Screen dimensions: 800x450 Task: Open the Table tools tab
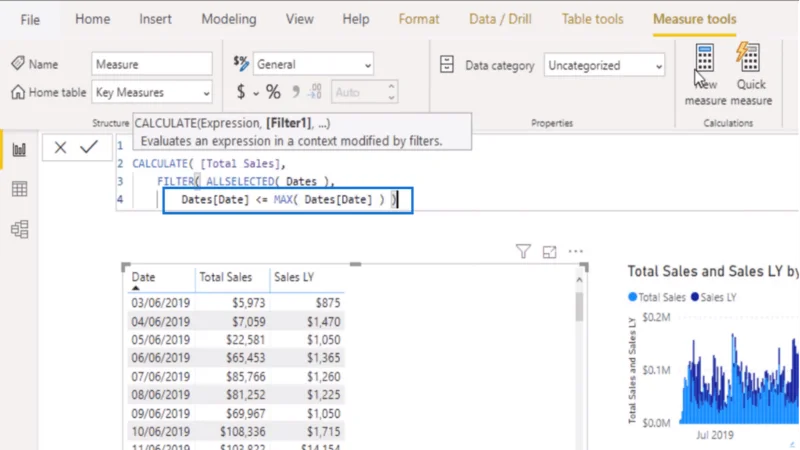(592, 19)
